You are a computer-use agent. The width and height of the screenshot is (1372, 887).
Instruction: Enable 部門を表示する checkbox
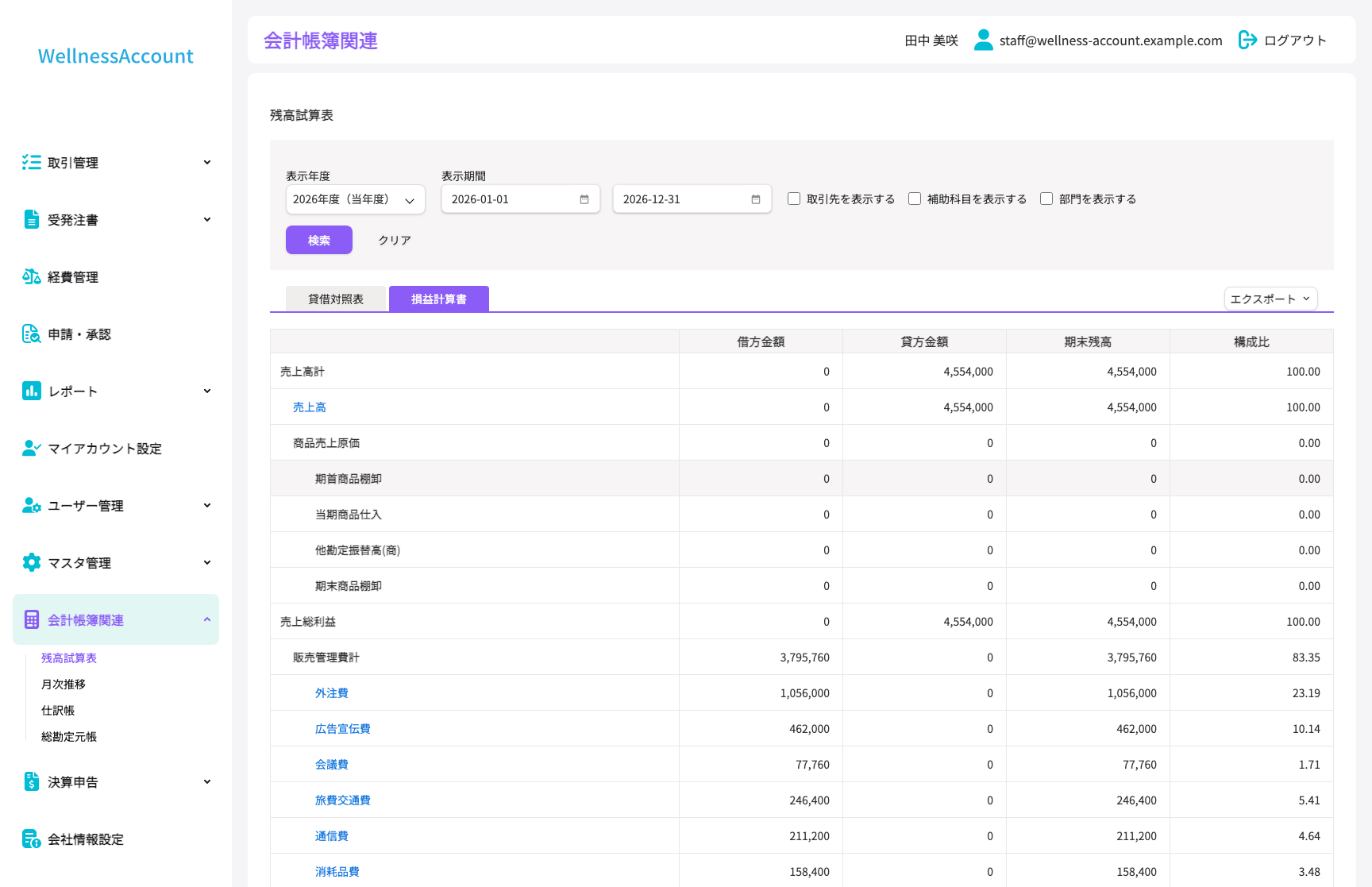click(x=1046, y=199)
